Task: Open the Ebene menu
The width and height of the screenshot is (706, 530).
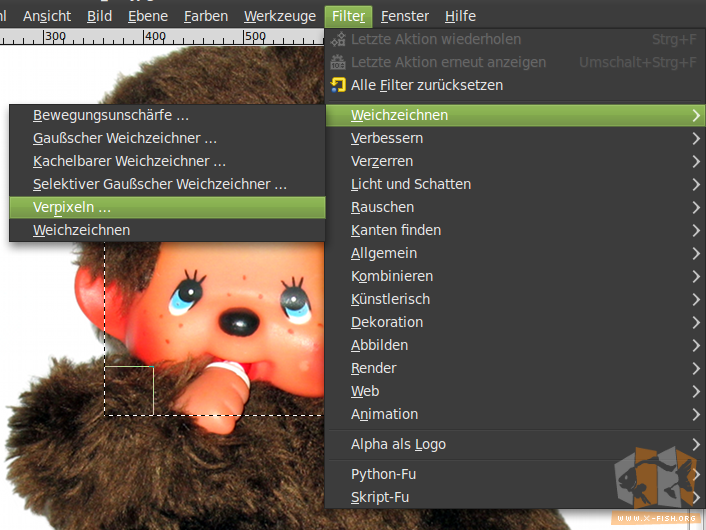Action: 148,16
